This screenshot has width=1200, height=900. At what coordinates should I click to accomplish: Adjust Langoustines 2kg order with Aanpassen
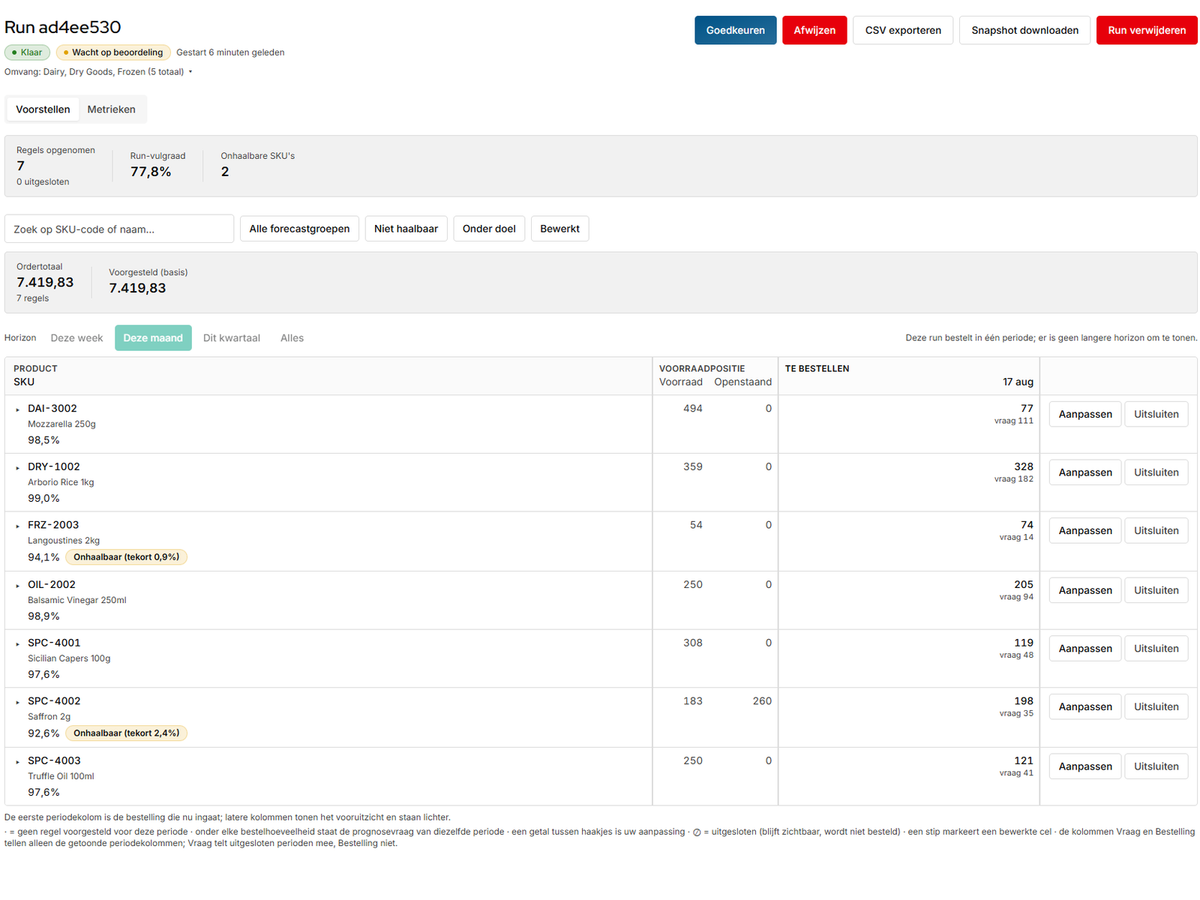(1085, 531)
